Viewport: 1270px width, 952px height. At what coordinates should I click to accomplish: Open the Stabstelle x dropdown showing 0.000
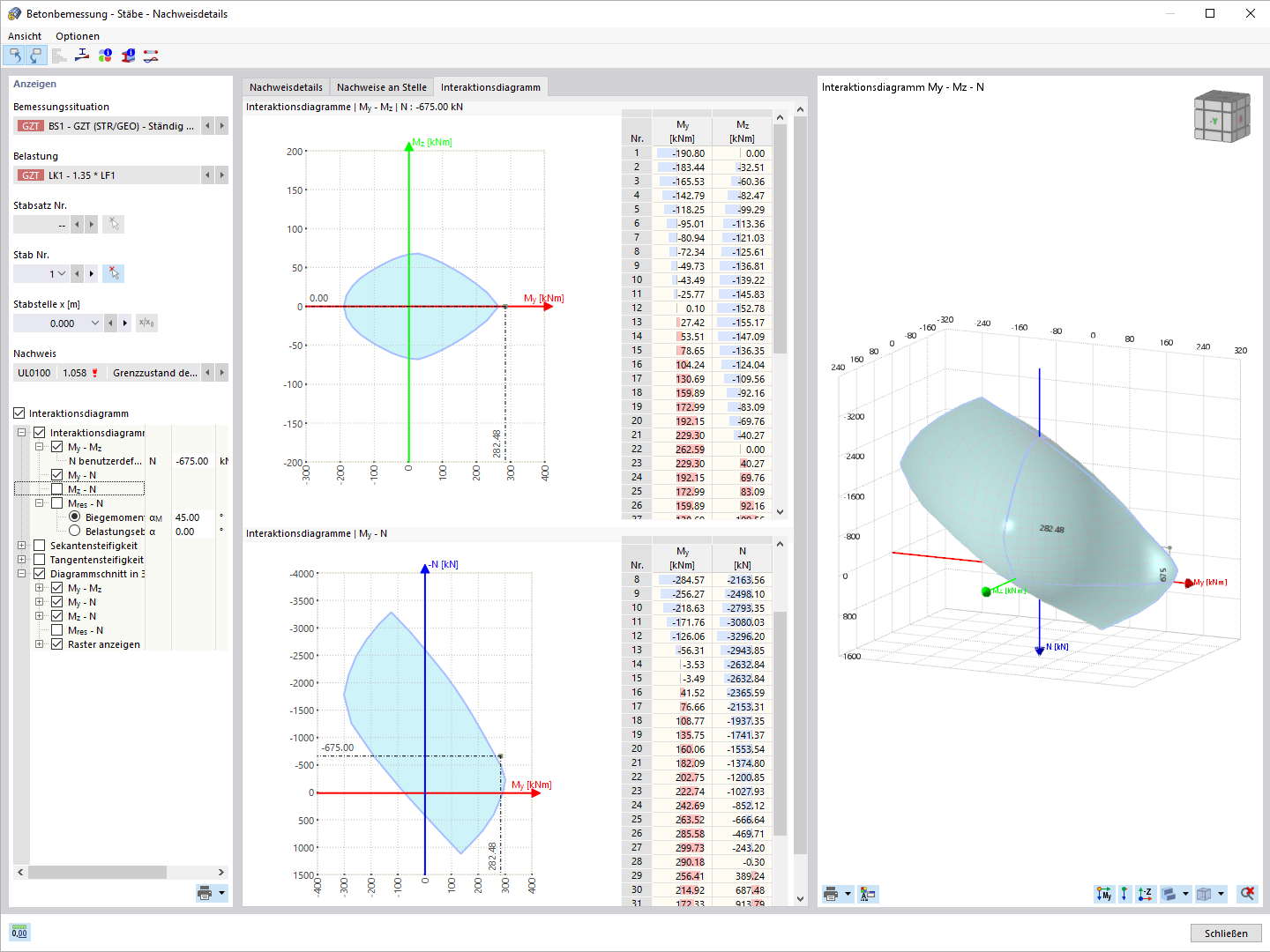coord(97,323)
